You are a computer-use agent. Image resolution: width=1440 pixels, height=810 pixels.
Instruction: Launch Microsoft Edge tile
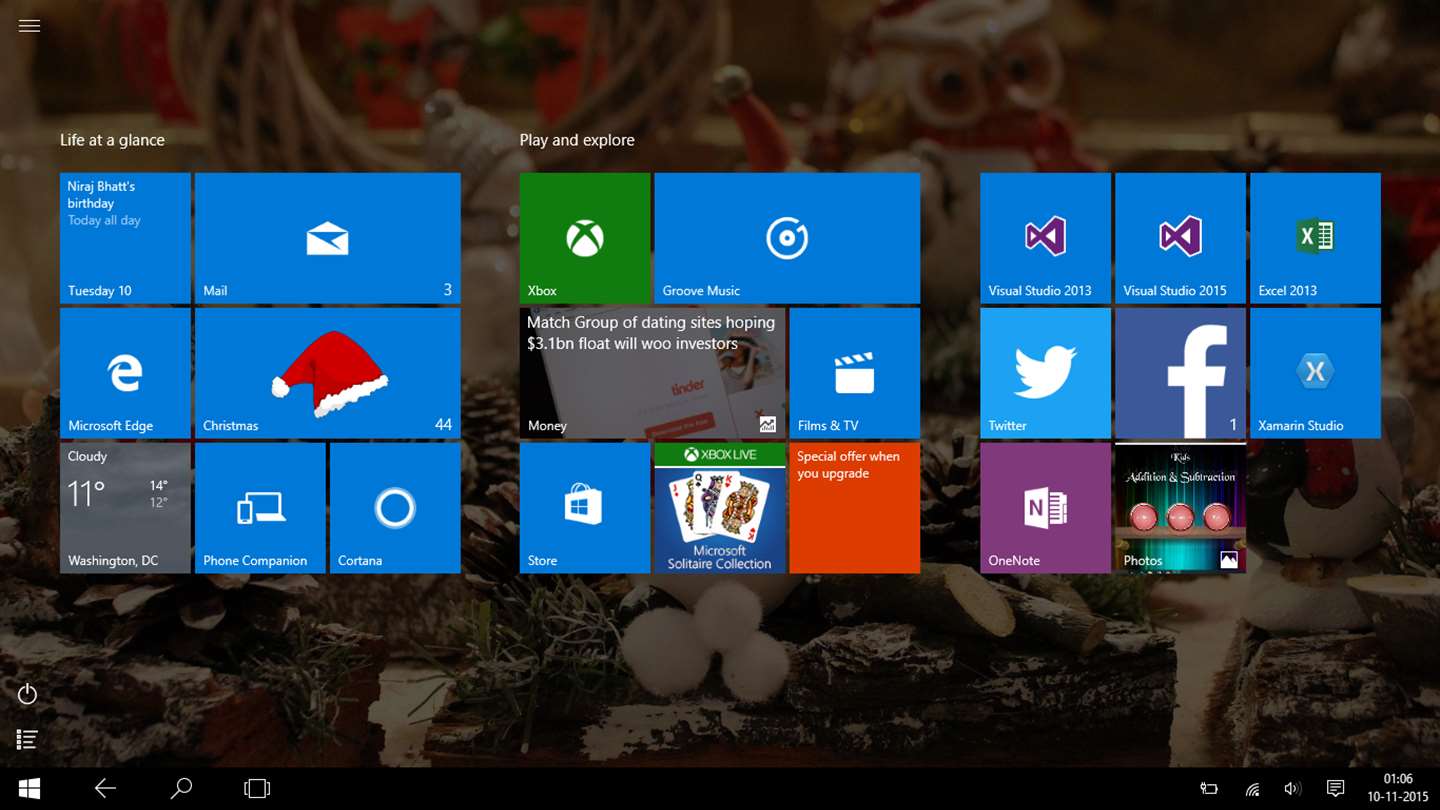tap(125, 373)
